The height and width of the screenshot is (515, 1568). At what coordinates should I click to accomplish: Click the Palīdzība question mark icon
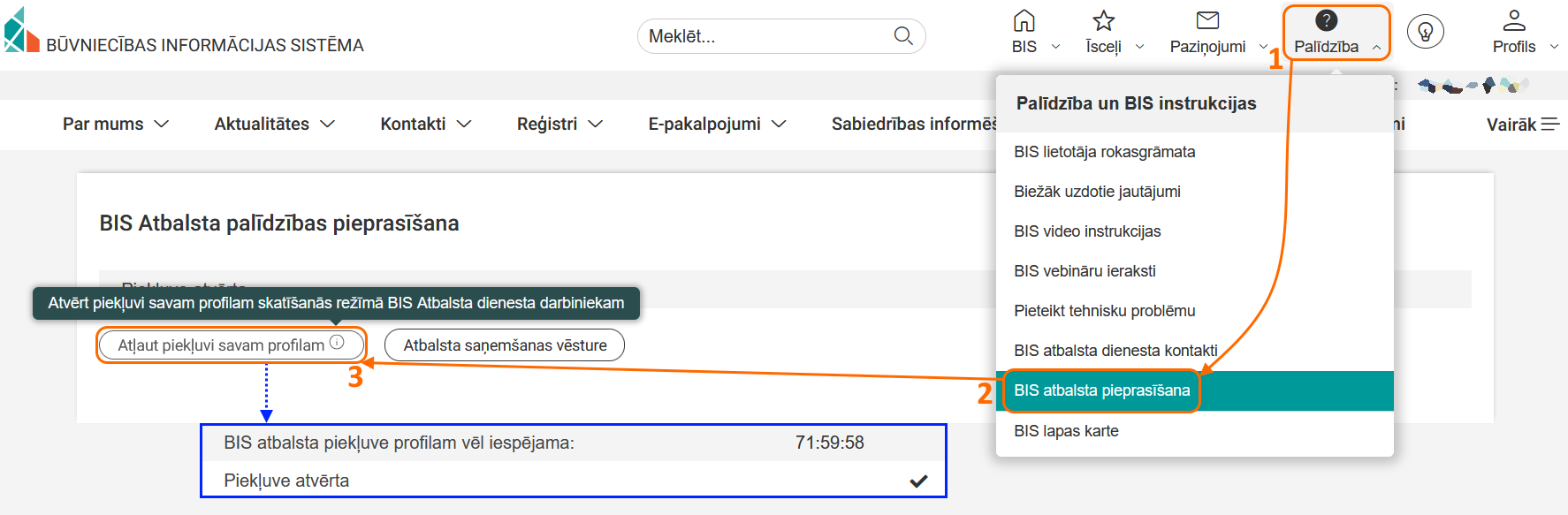(x=1326, y=20)
